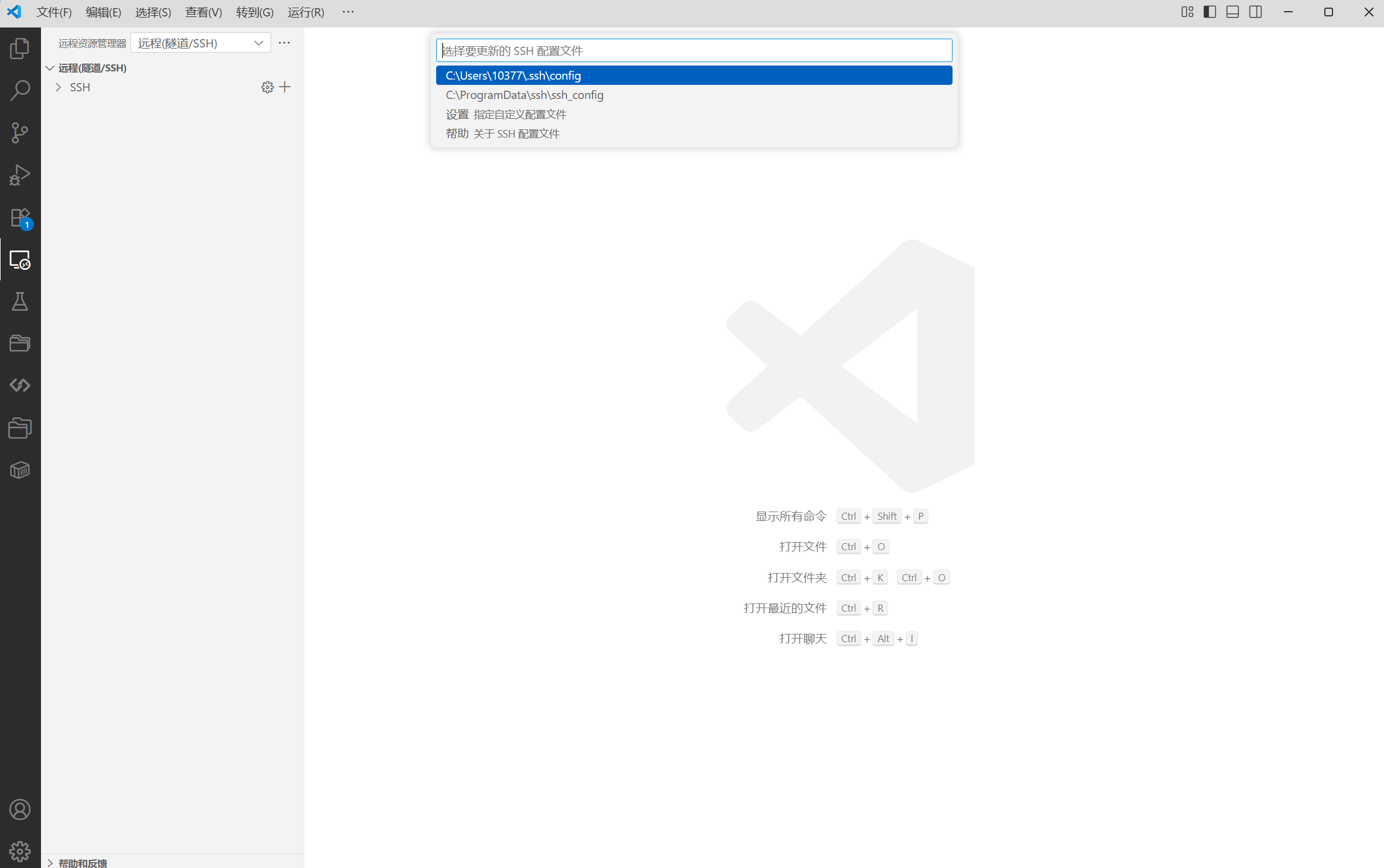The height and width of the screenshot is (868, 1384).
Task: Open Manage gear at bottom of activity bar
Action: pos(20,851)
